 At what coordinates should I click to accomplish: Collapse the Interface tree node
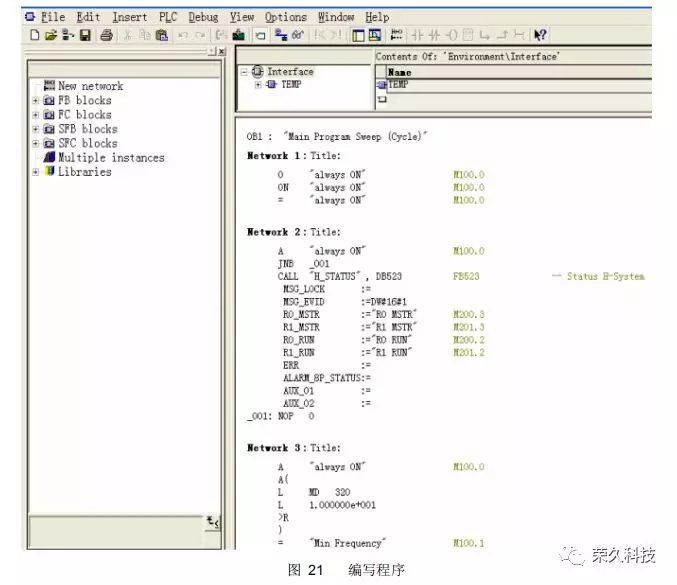click(245, 72)
